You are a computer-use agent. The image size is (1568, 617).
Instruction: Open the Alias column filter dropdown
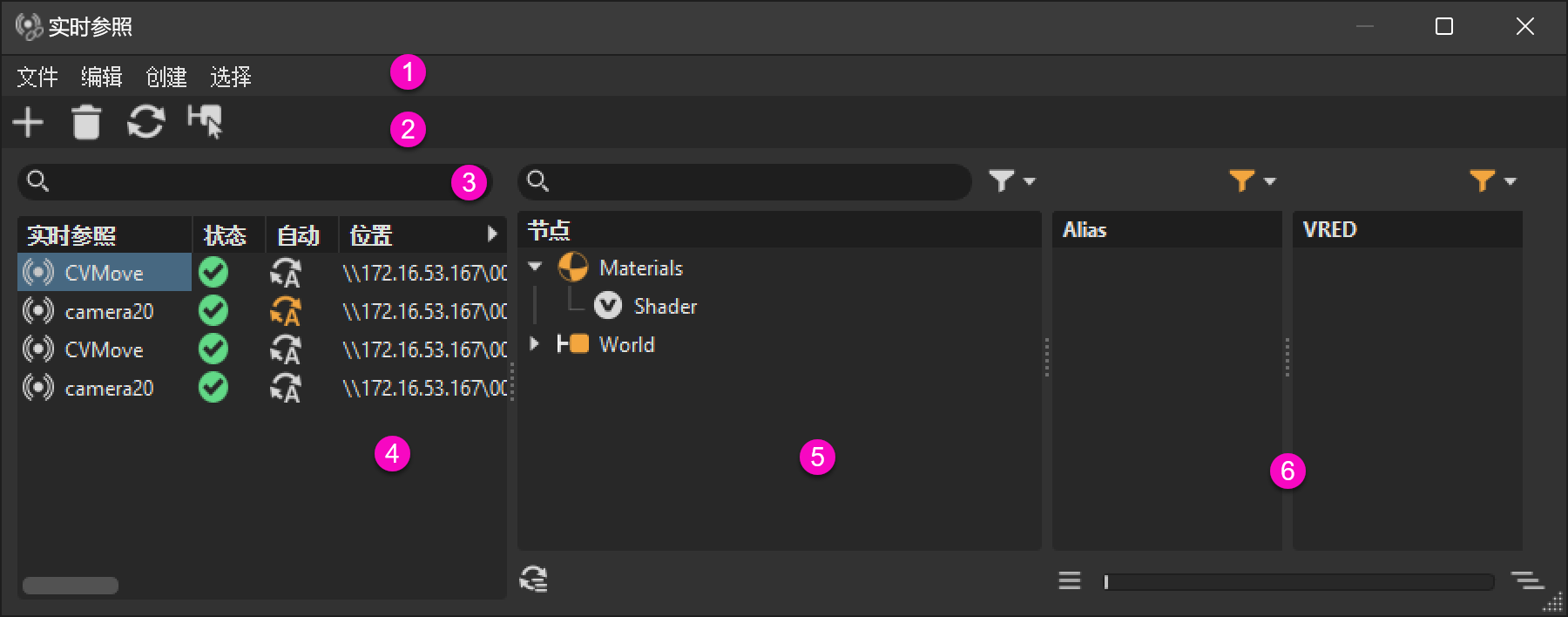(1252, 181)
